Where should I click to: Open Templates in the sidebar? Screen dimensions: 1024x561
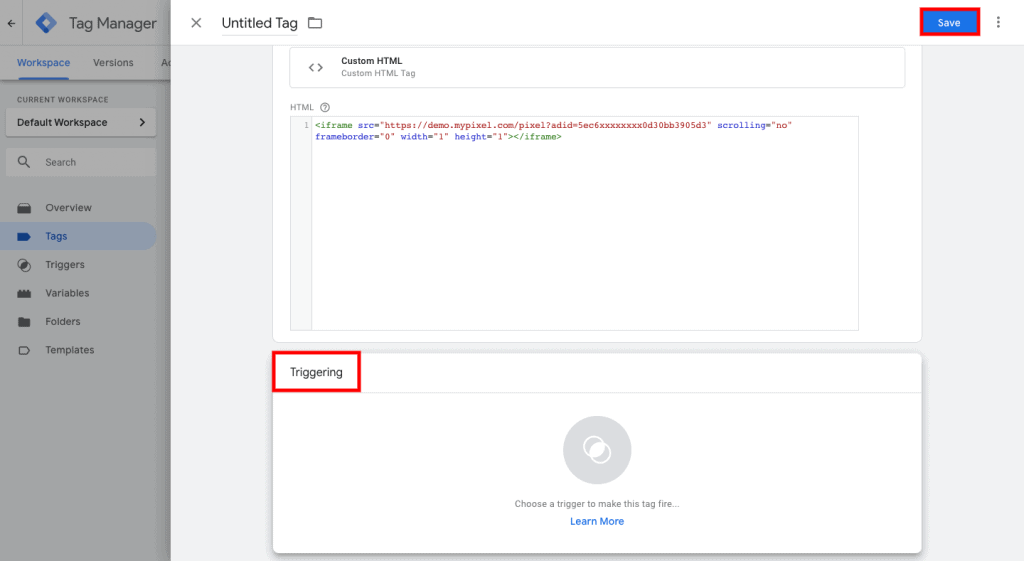[69, 350]
